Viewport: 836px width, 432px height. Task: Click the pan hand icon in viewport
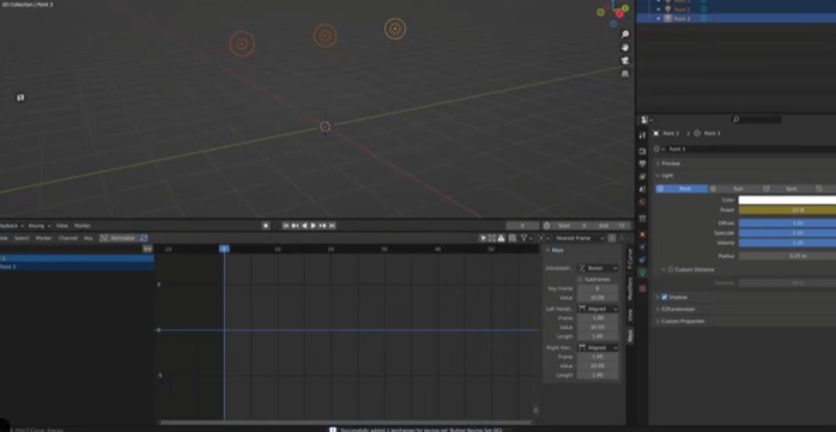click(x=626, y=47)
